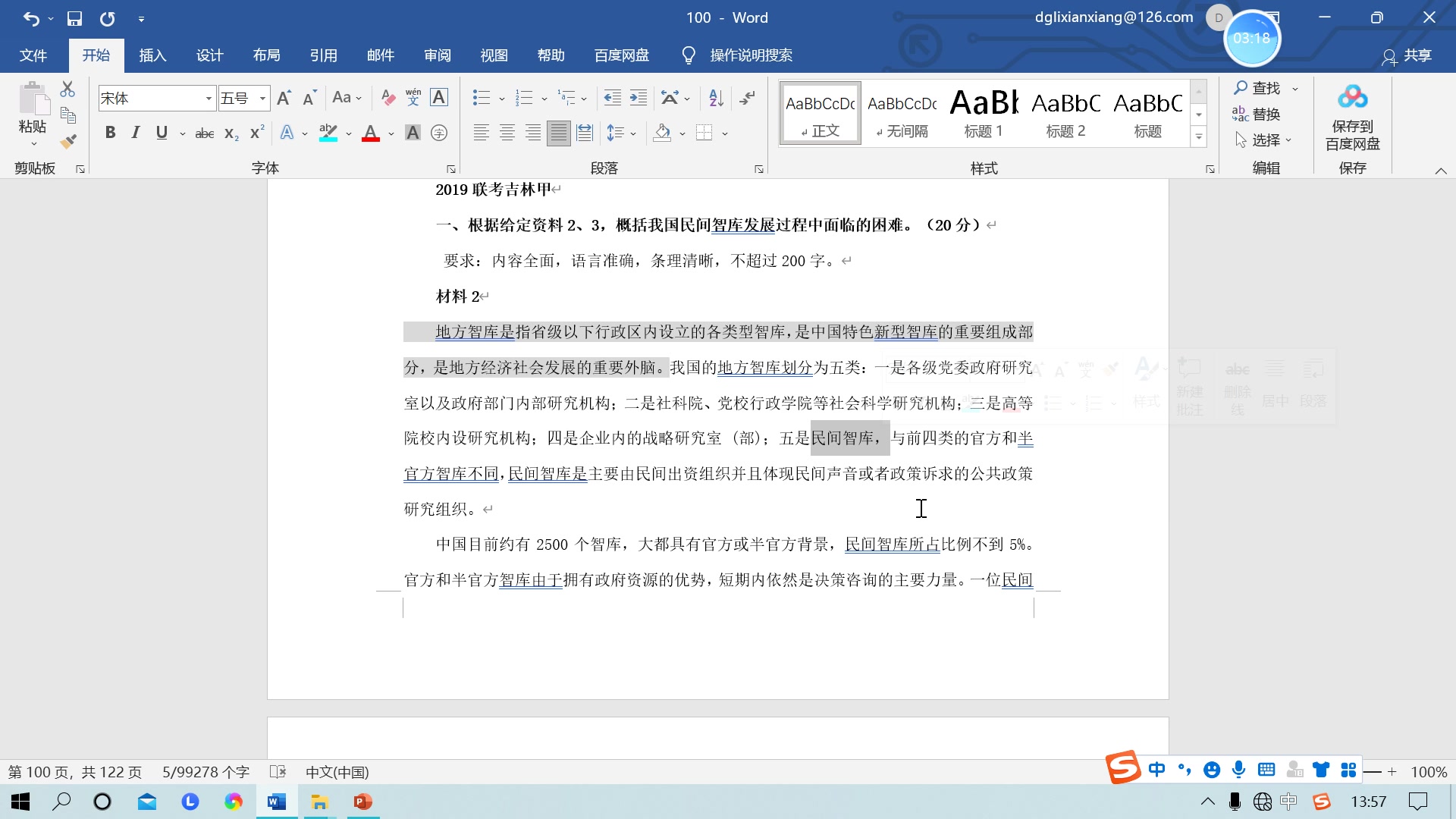Apply red font color
The width and height of the screenshot is (1456, 819).
coord(371,133)
